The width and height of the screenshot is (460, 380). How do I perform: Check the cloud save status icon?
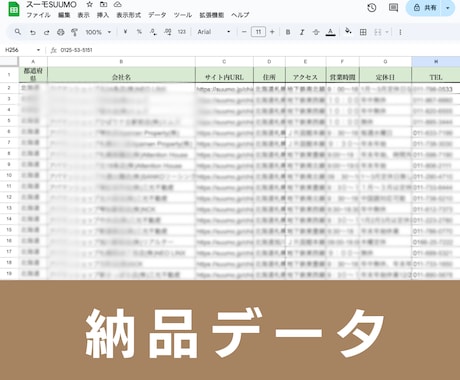pos(117,4)
